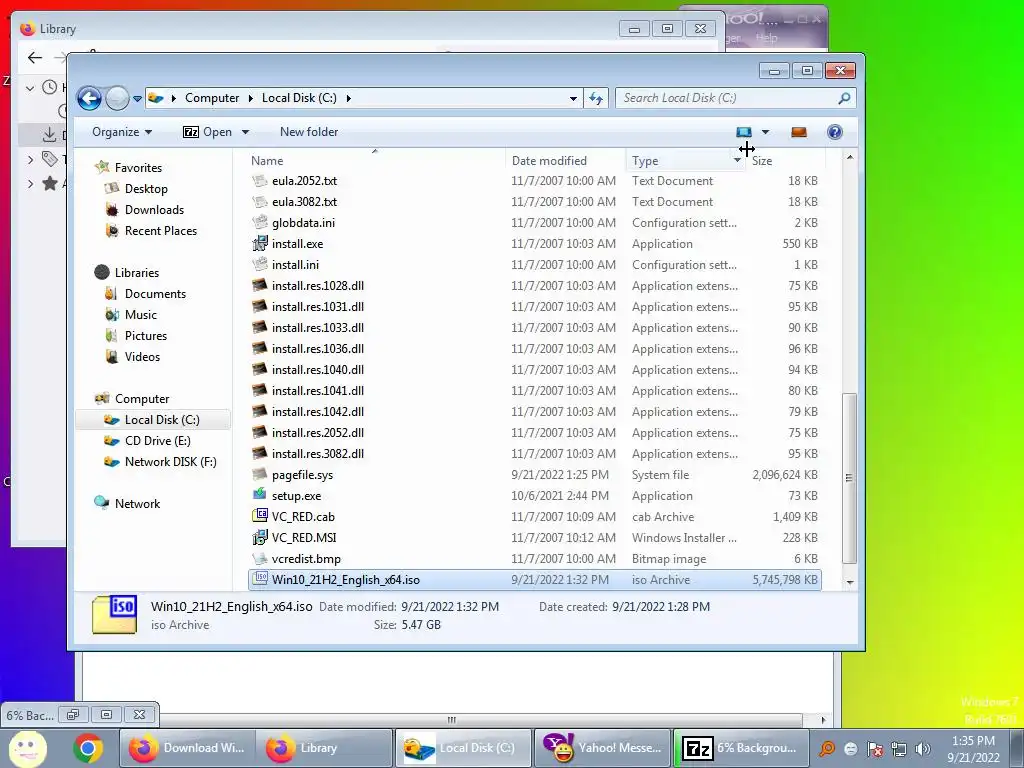The height and width of the screenshot is (768, 1024).
Task: Open recent locations dropdown beside forward arrow
Action: (x=137, y=99)
